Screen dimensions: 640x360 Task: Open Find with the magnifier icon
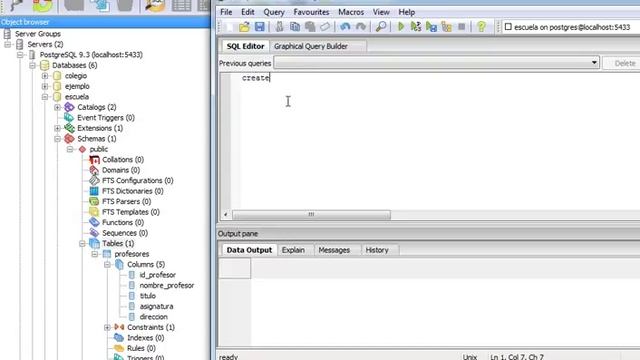tap(381, 27)
